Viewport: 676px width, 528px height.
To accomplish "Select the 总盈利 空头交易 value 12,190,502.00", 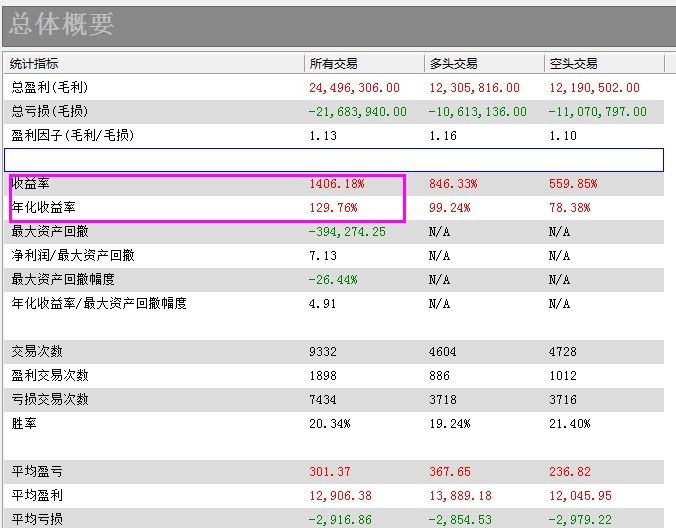I will pyautogui.click(x=594, y=88).
